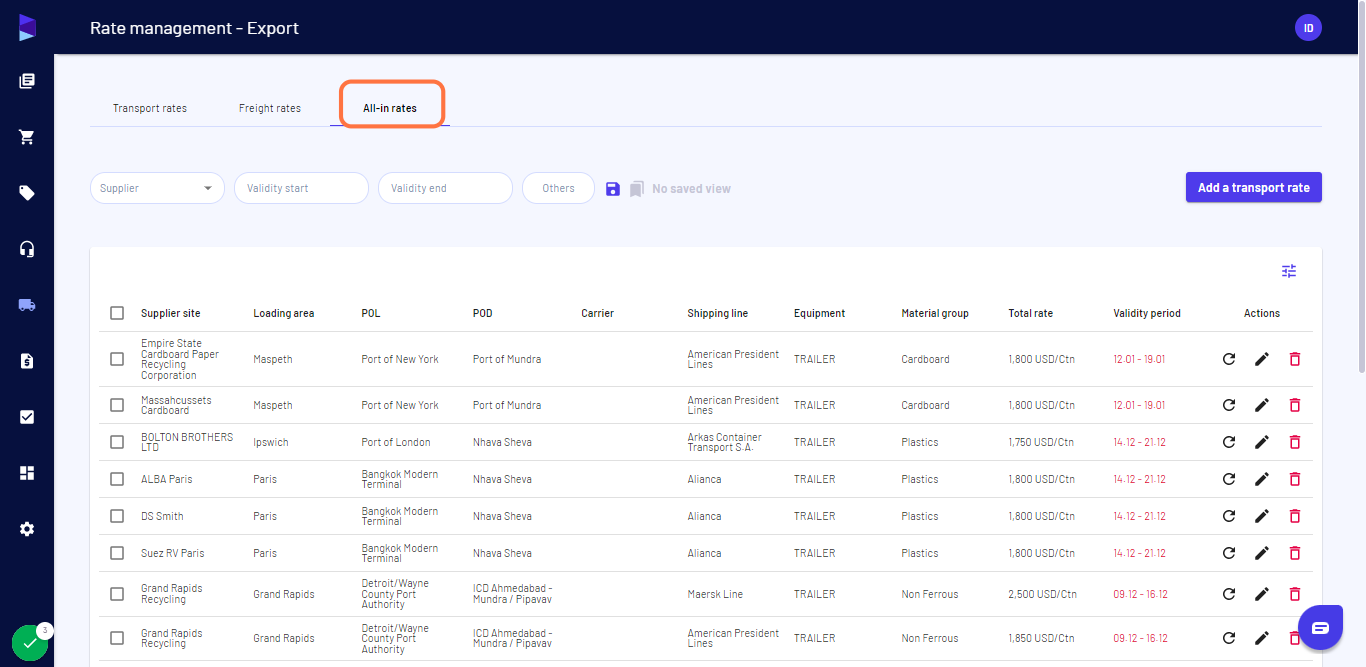Check the Massahcussets Cardboard row checkbox

117,405
